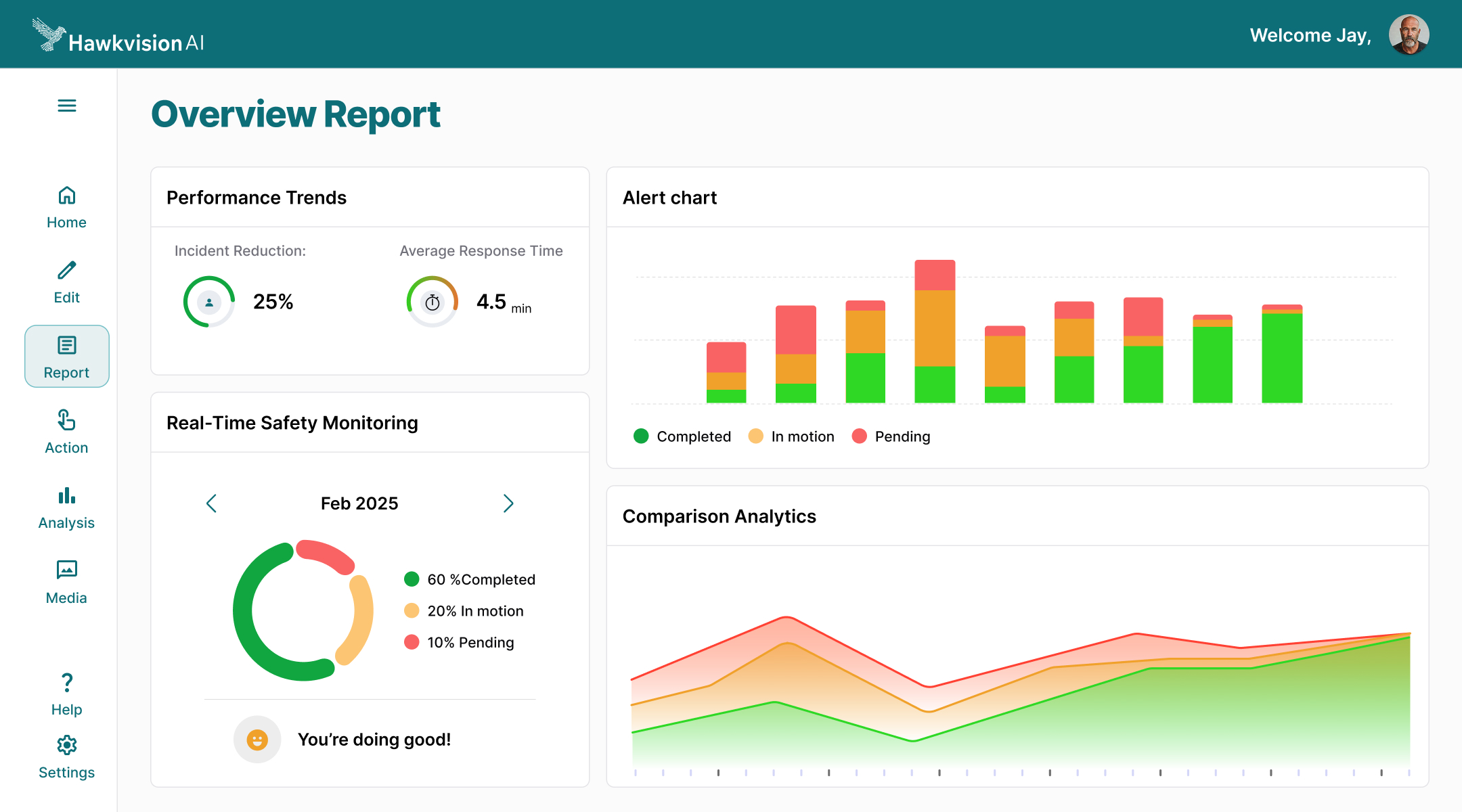Viewport: 1462px width, 812px height.
Task: Click the Report sidebar icon
Action: click(x=66, y=345)
